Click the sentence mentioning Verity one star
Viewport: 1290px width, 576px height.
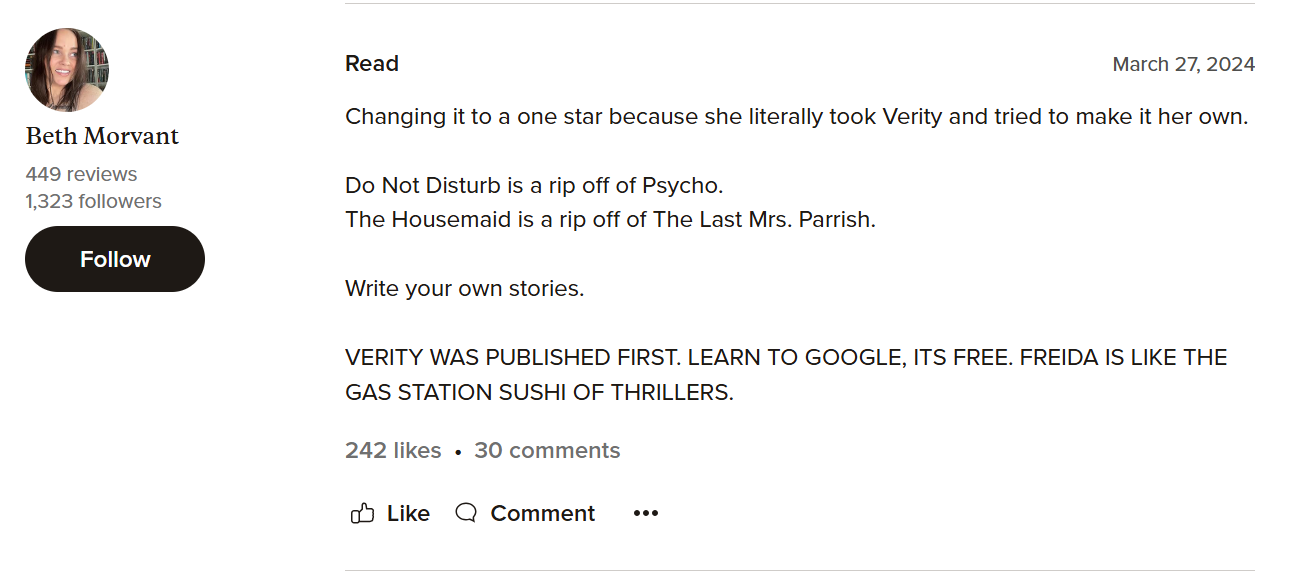click(x=796, y=116)
